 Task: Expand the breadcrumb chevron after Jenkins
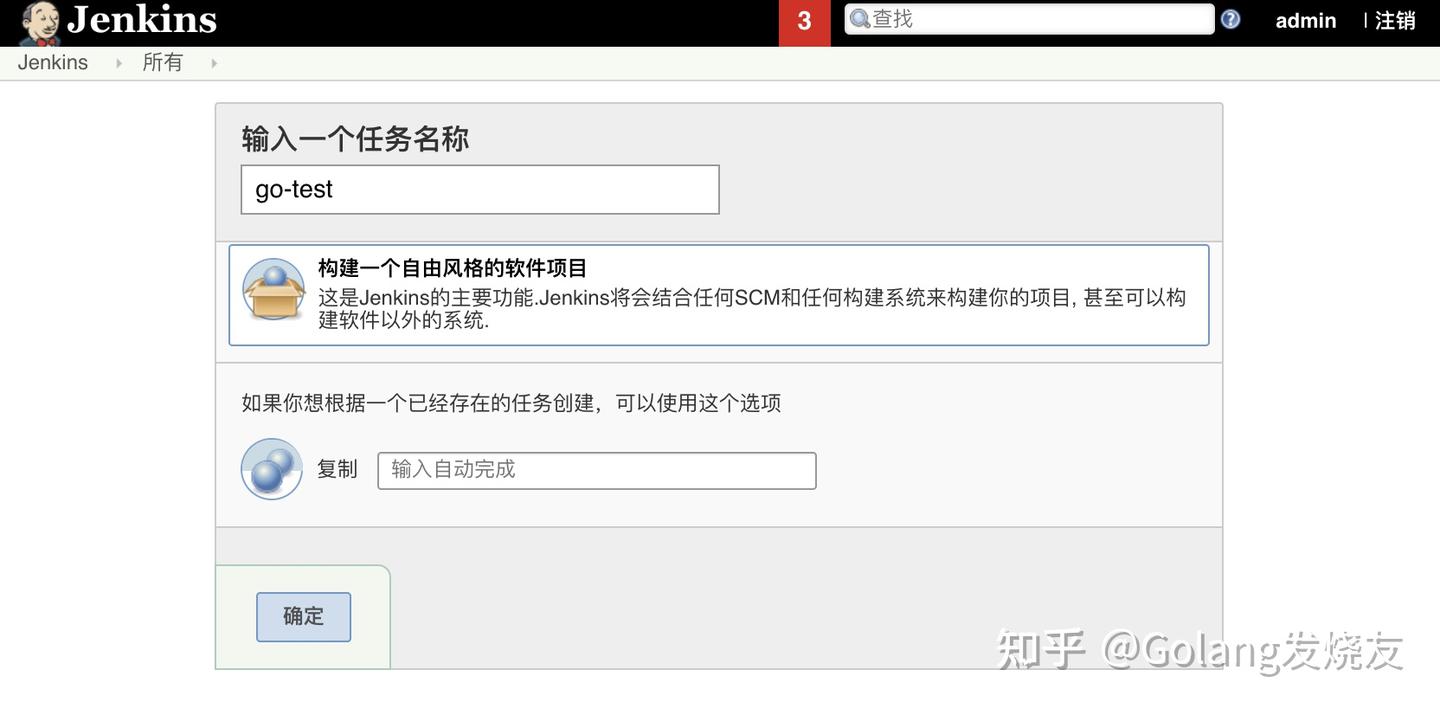pos(118,62)
